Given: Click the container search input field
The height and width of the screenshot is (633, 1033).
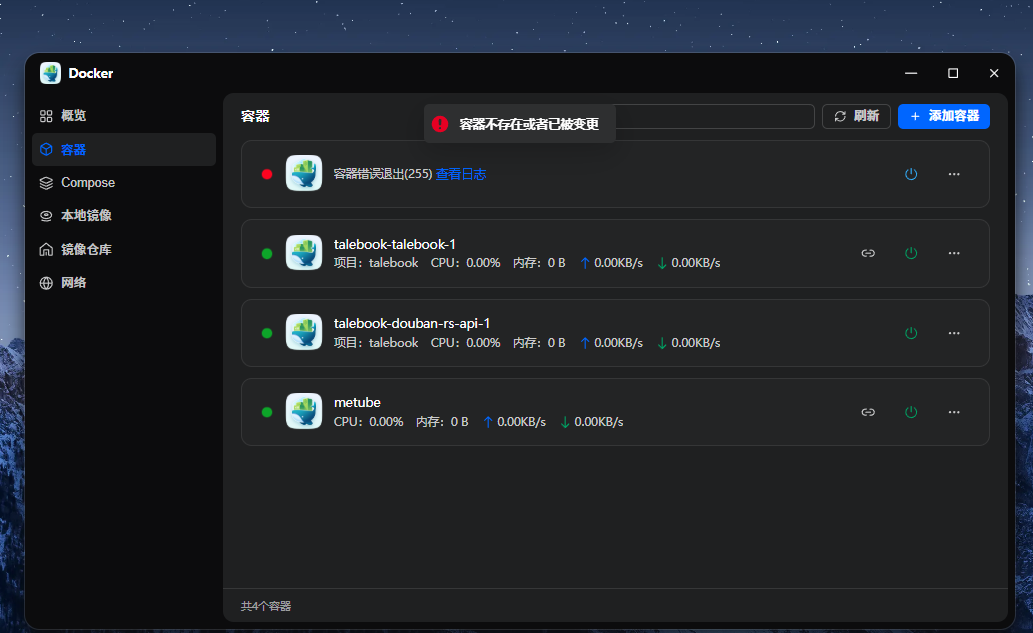Looking at the screenshot, I should pos(720,116).
